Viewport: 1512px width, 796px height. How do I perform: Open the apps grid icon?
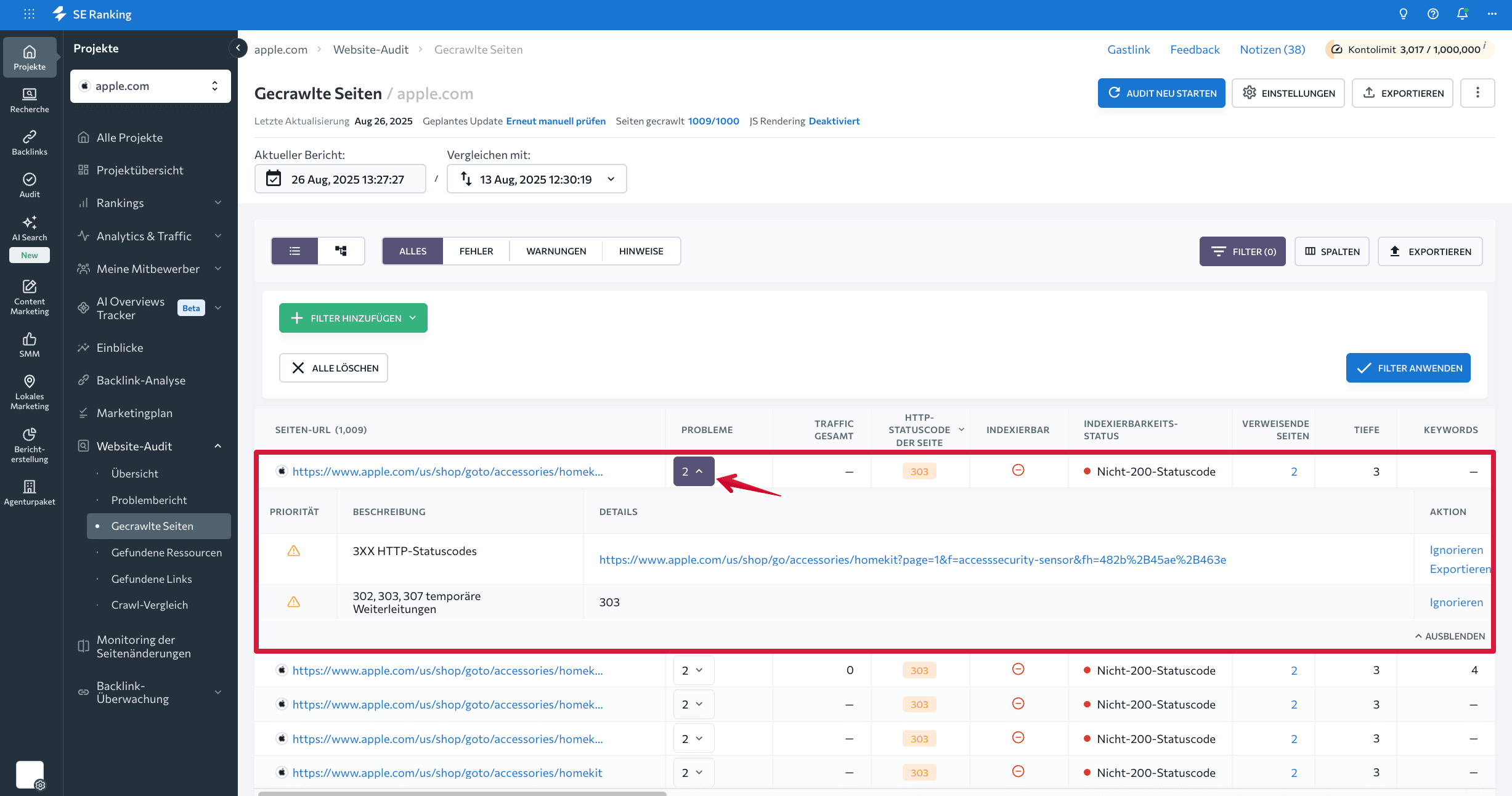click(29, 14)
